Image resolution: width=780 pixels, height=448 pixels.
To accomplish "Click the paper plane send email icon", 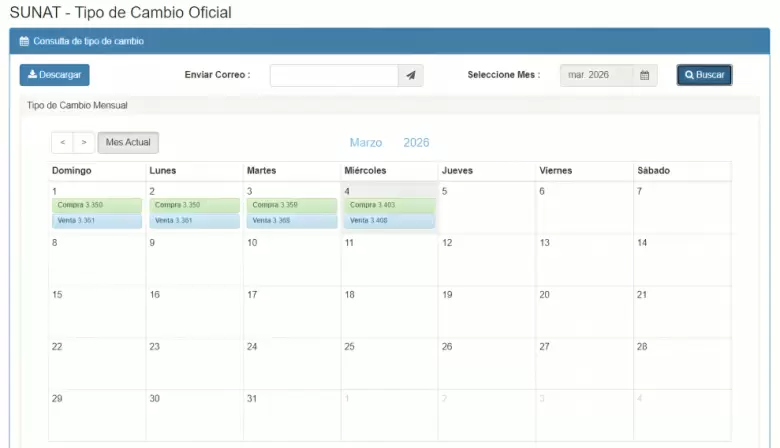I will pos(411,75).
